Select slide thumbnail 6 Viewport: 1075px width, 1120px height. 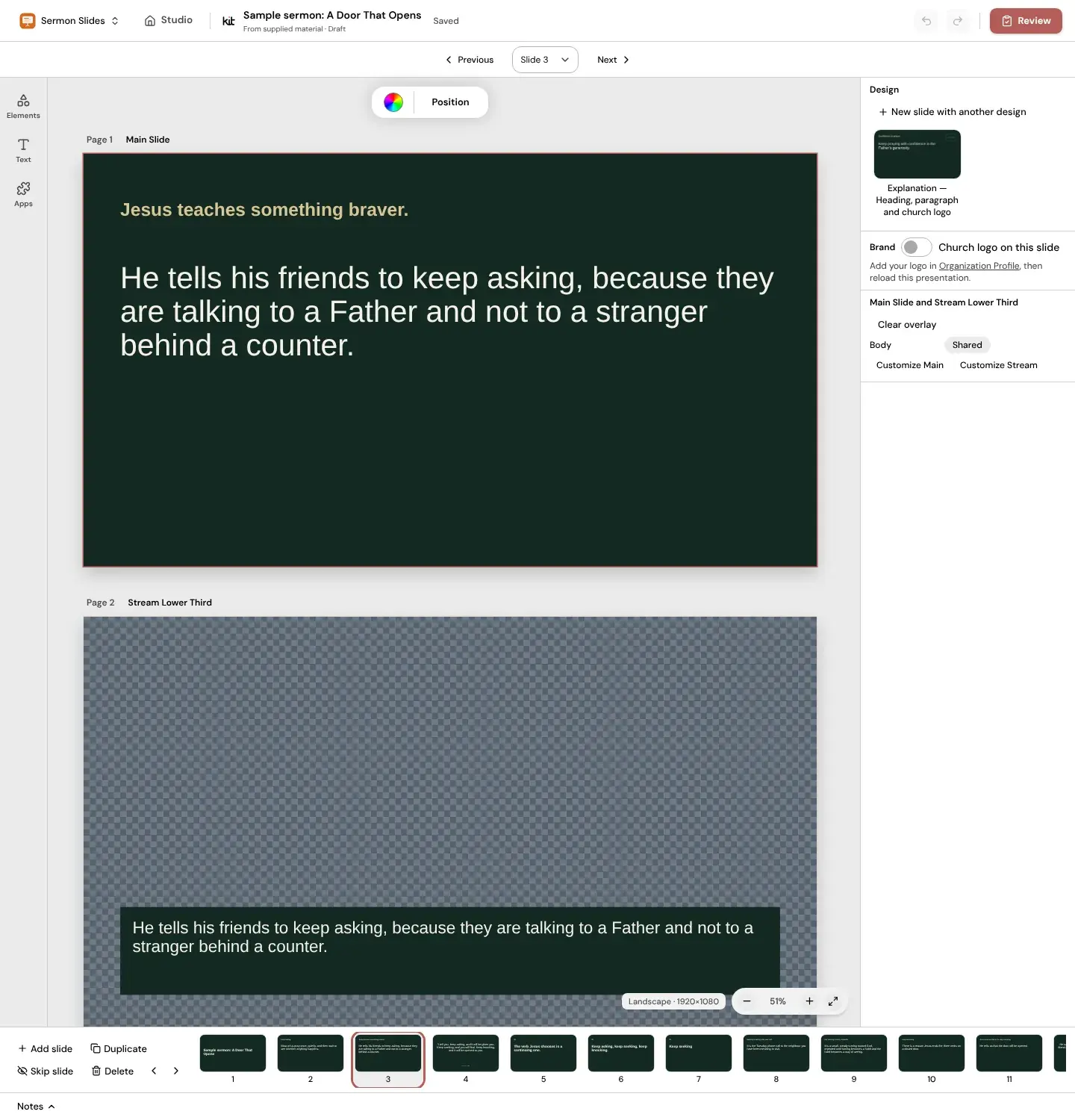[x=621, y=1053]
